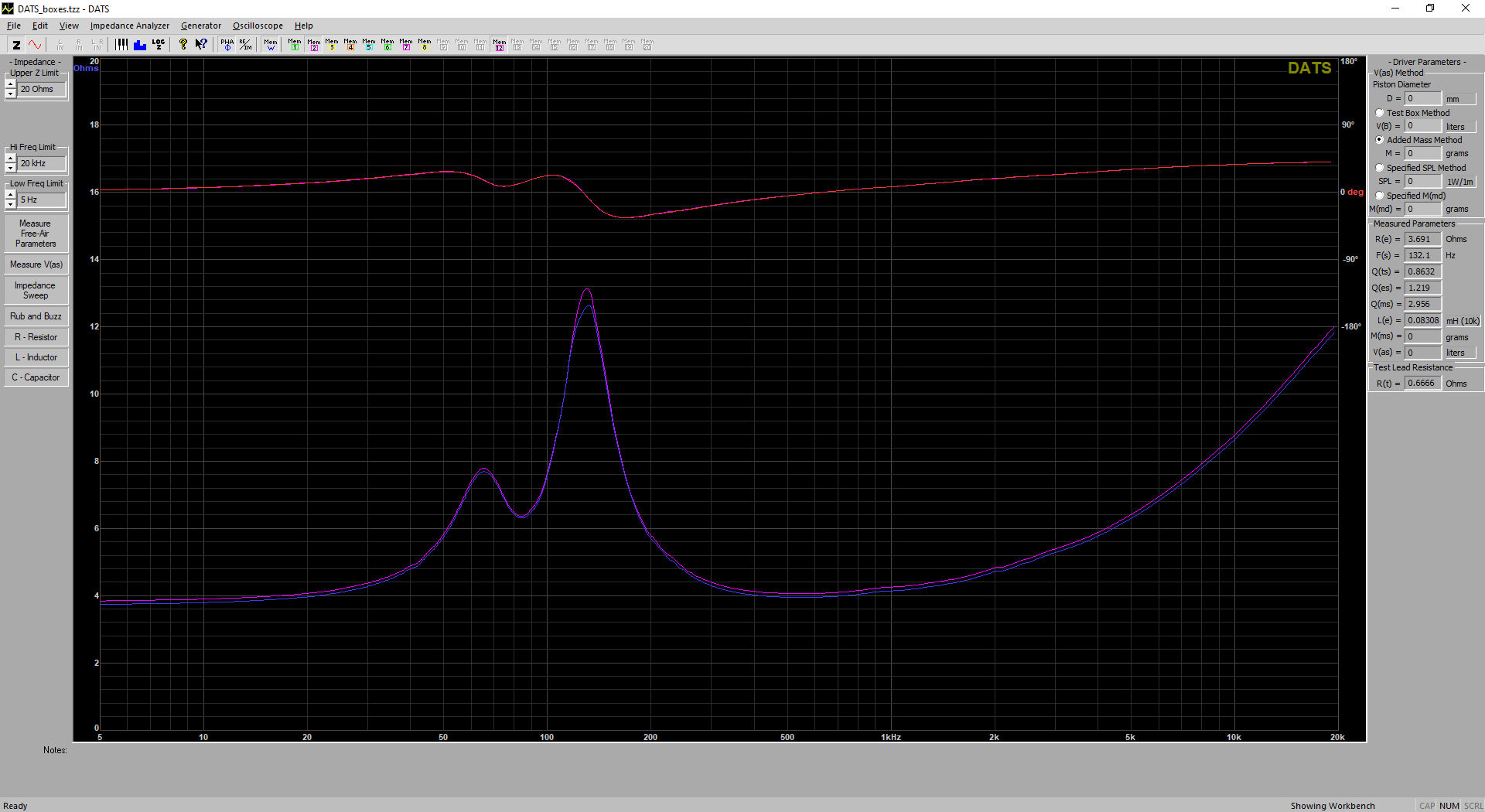Screen dimensions: 1485x812
Task: Select Specified SPL Method radio button
Action: [1380, 168]
